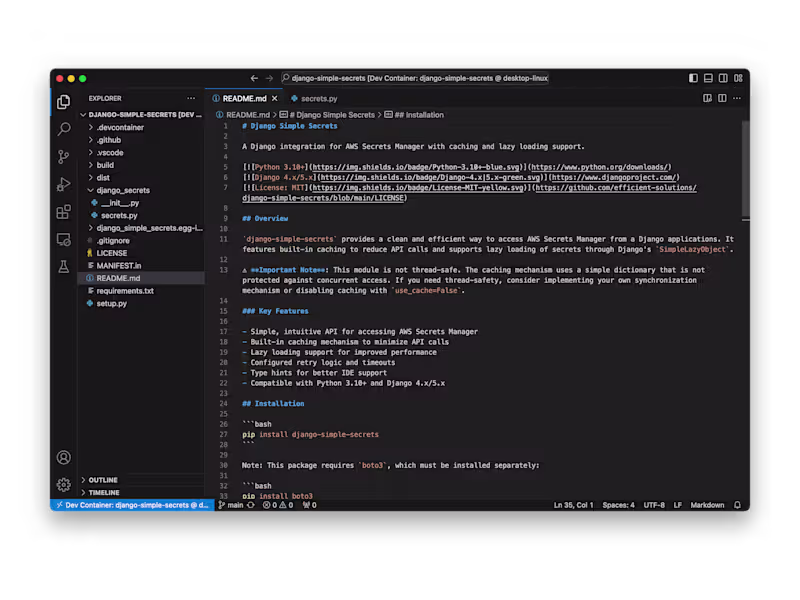Select the README.md editor tab

pyautogui.click(x=244, y=98)
